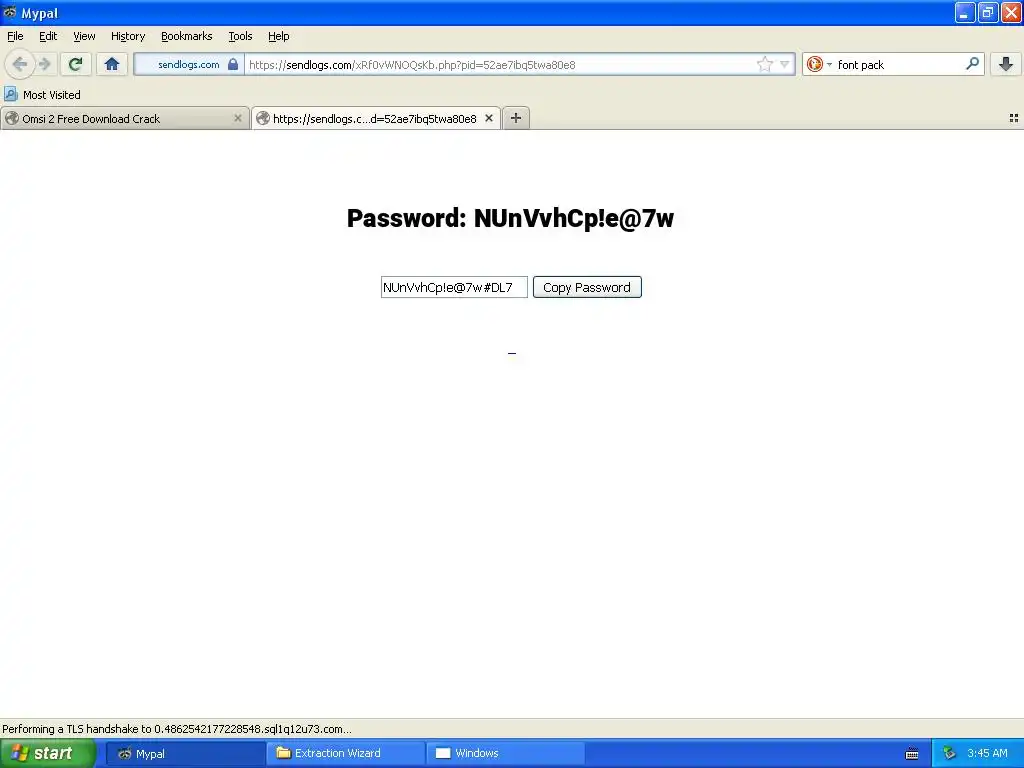The image size is (1024, 768).
Task: Click the padlock site identity icon
Action: pos(232,64)
